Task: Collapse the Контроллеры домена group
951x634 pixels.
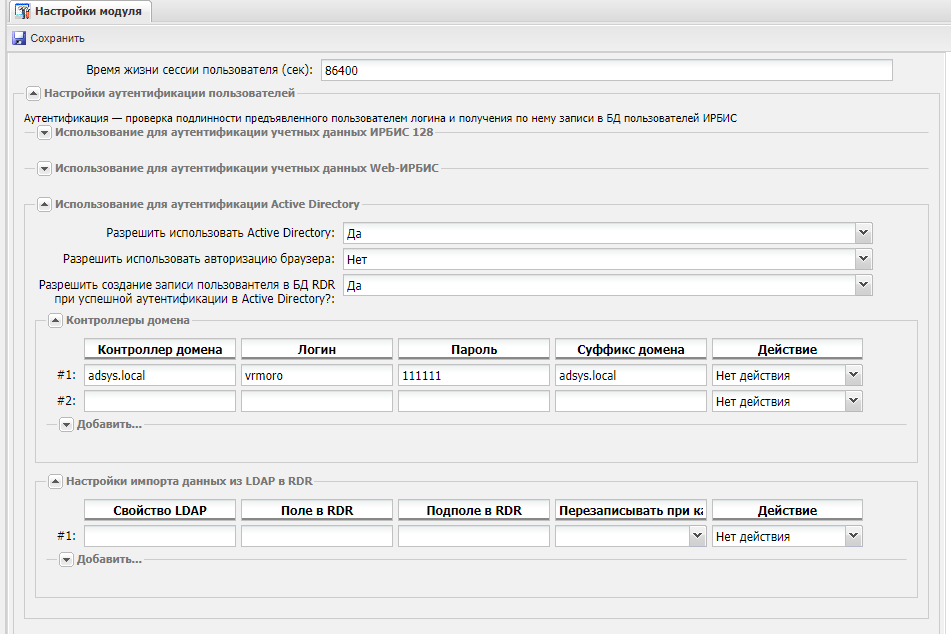Action: (x=56, y=321)
